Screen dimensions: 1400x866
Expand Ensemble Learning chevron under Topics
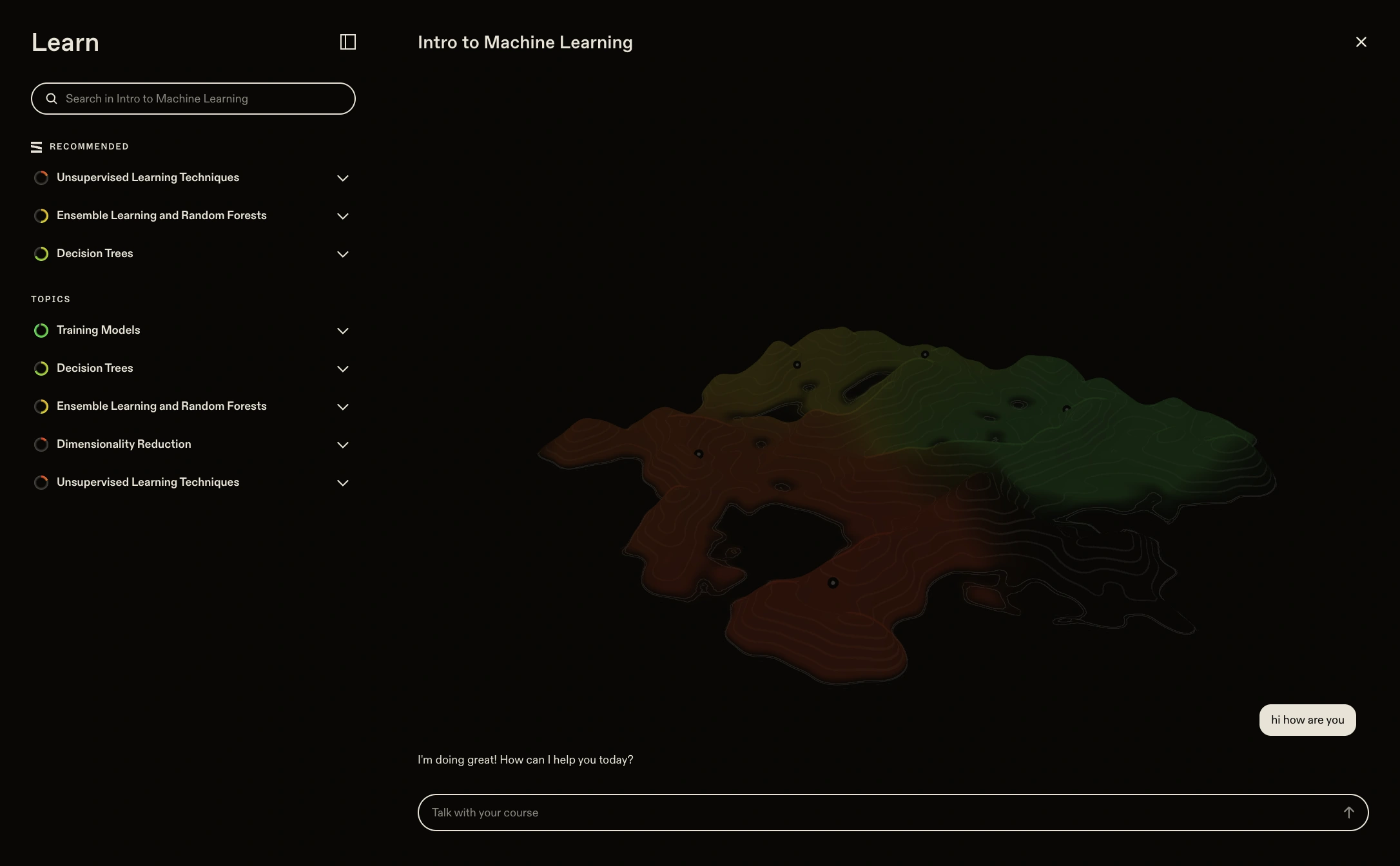pos(343,407)
